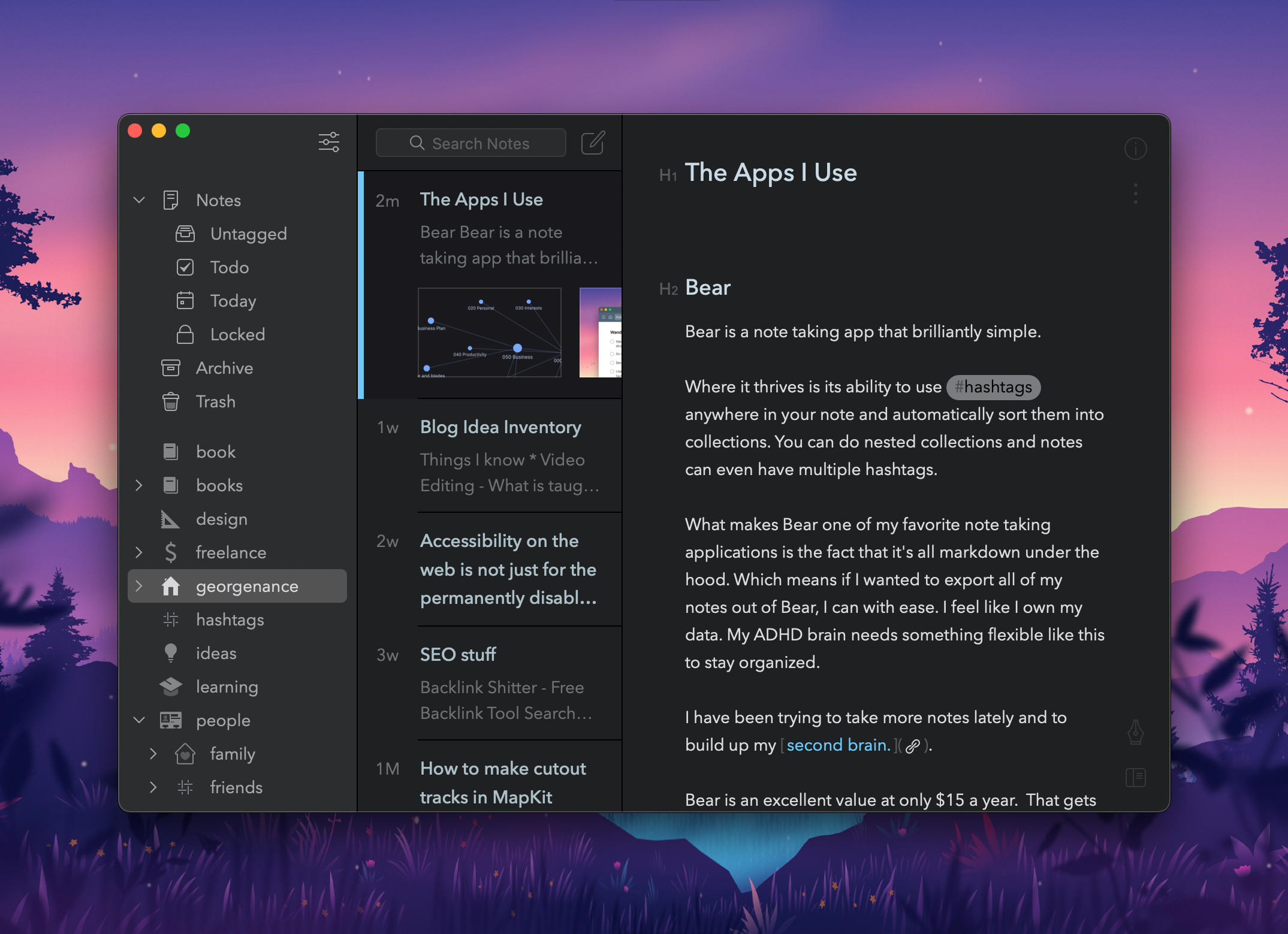
Task: Create a new note with compose icon
Action: pyautogui.click(x=593, y=143)
